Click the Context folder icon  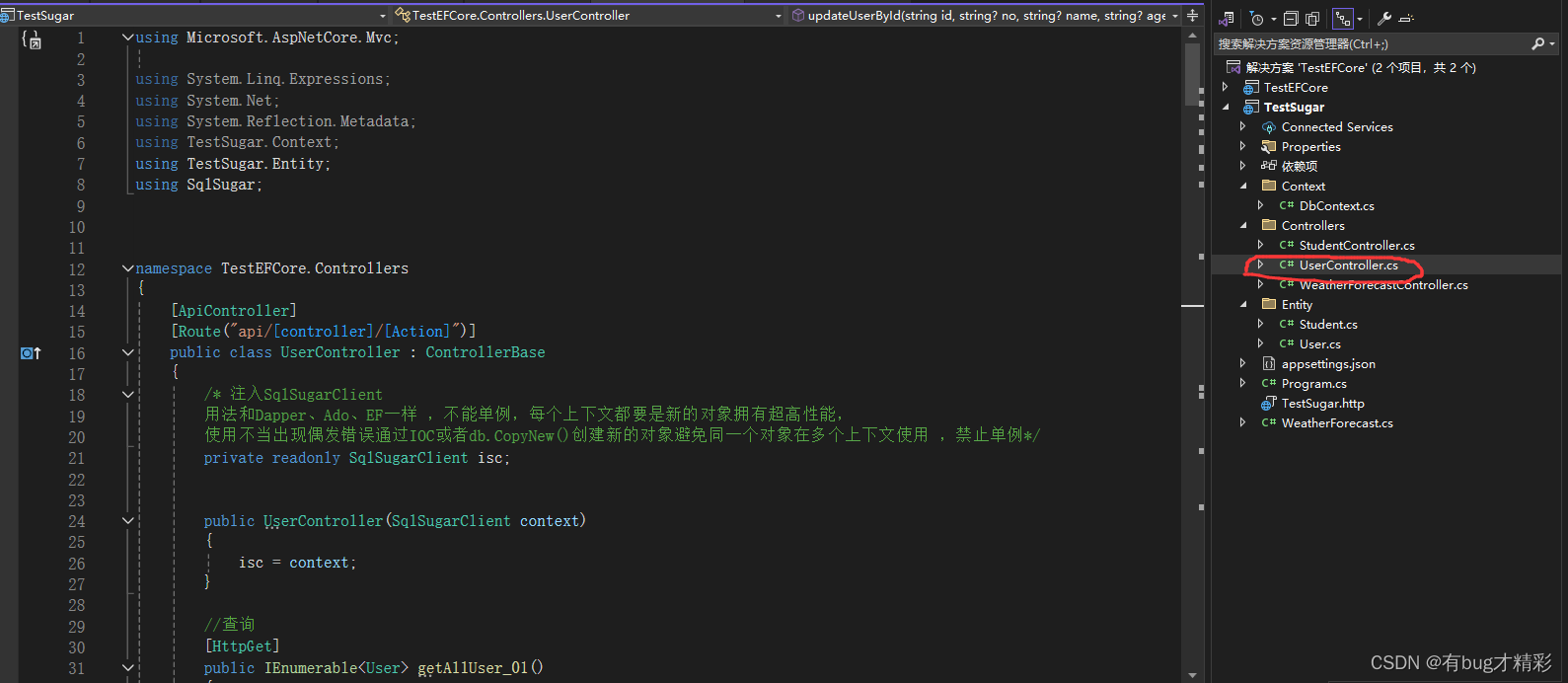1269,186
